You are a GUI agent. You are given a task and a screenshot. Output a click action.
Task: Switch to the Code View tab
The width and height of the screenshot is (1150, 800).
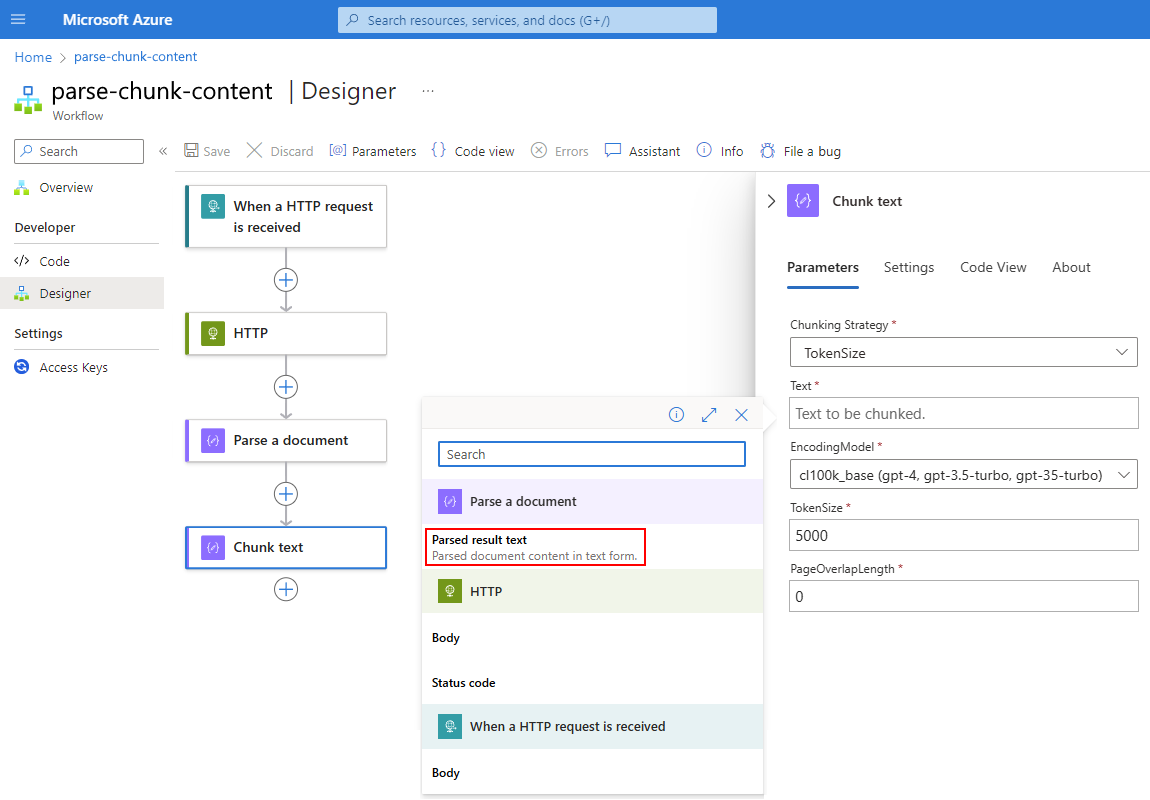993,267
